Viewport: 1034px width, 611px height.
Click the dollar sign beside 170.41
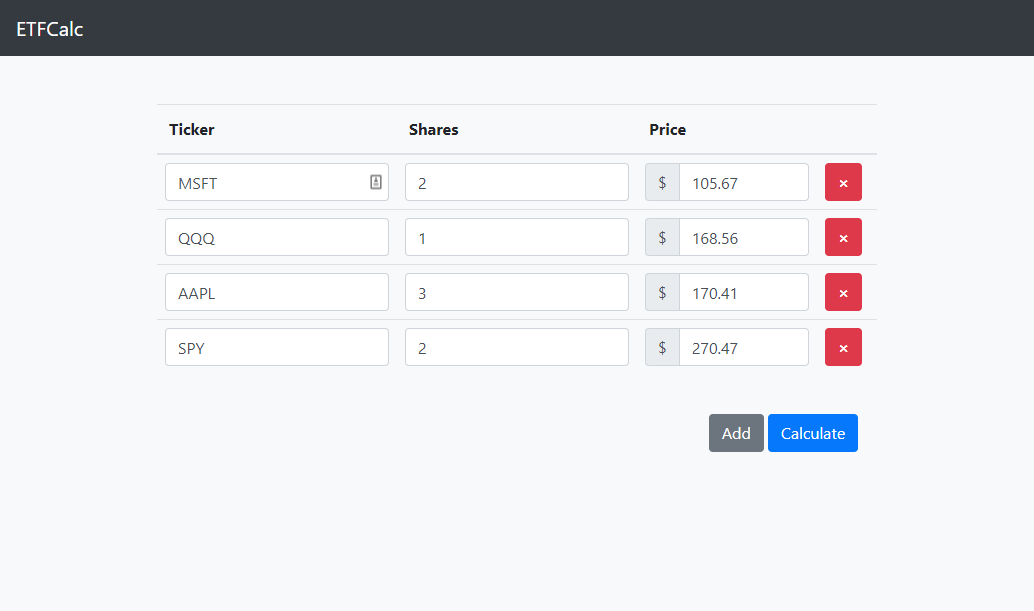click(x=662, y=292)
